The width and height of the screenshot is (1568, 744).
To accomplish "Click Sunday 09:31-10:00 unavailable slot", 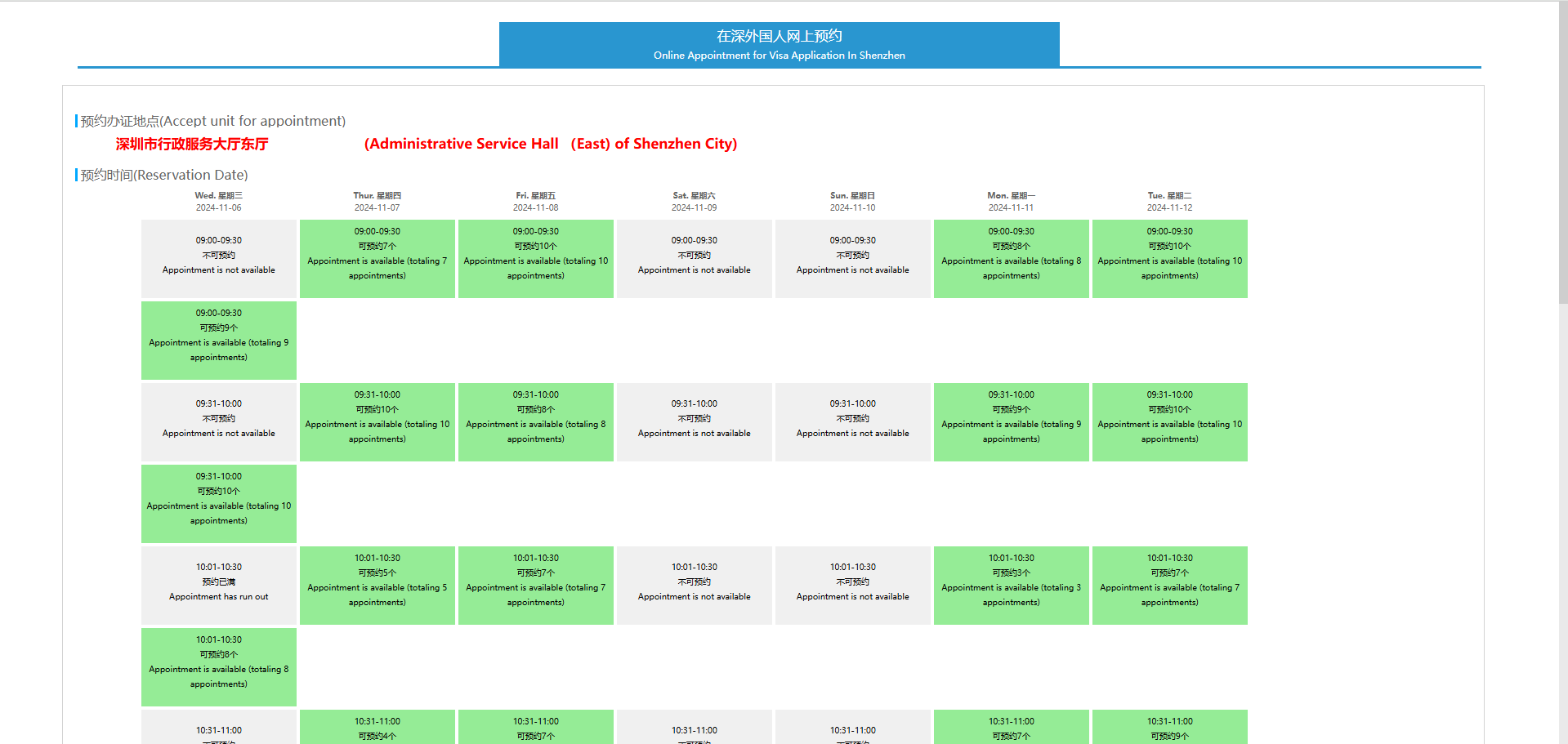I will point(852,421).
